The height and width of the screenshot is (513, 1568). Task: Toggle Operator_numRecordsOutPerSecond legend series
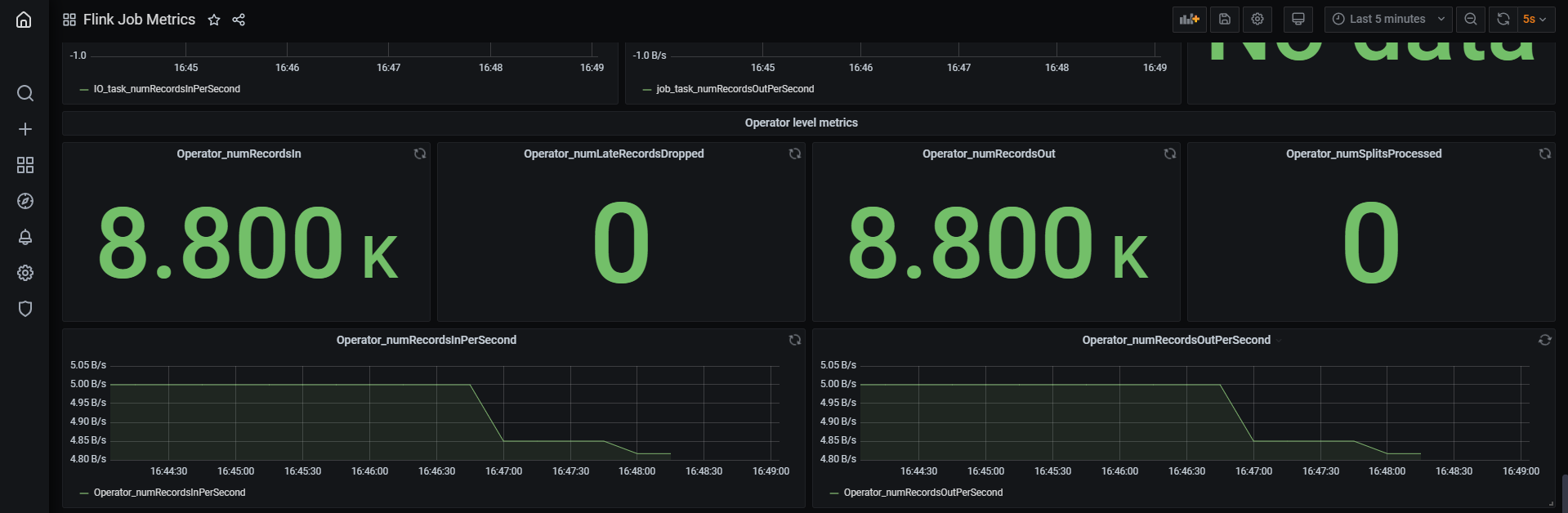click(923, 493)
